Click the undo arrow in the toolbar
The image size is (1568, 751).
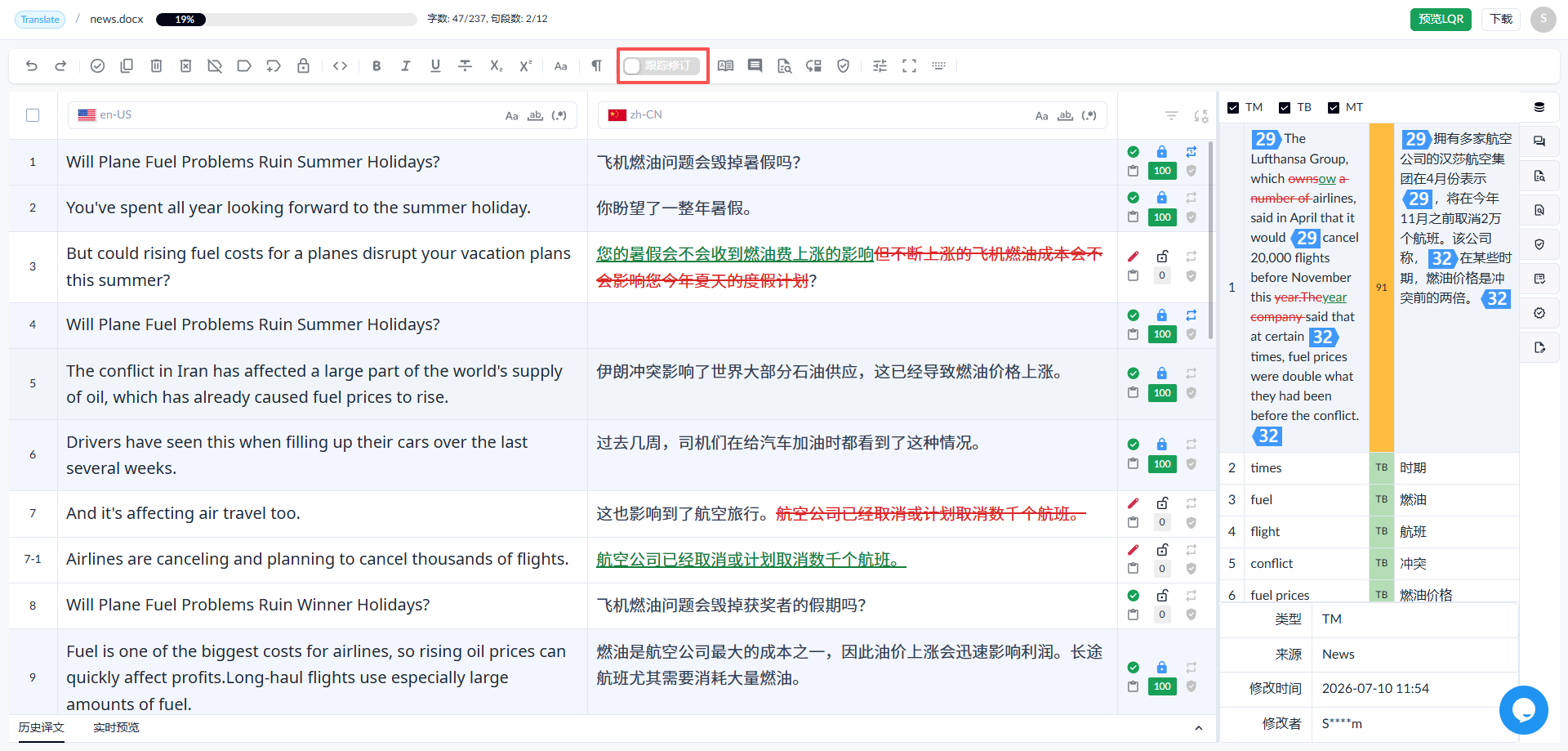pyautogui.click(x=32, y=66)
